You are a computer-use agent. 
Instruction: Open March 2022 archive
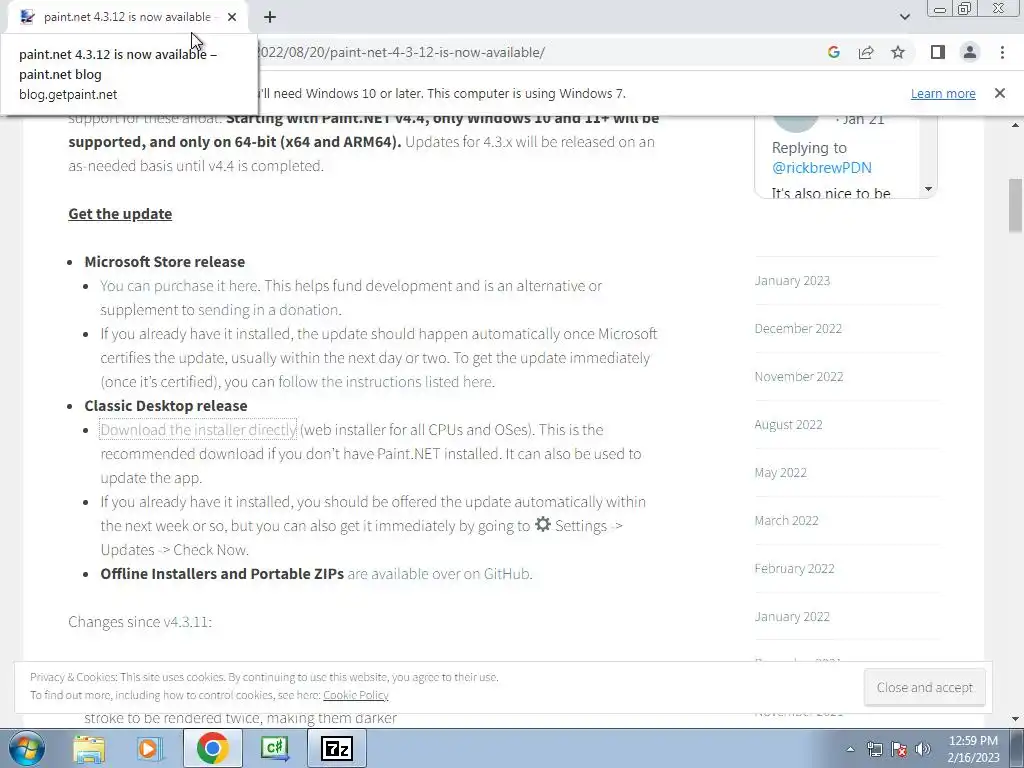click(x=786, y=520)
